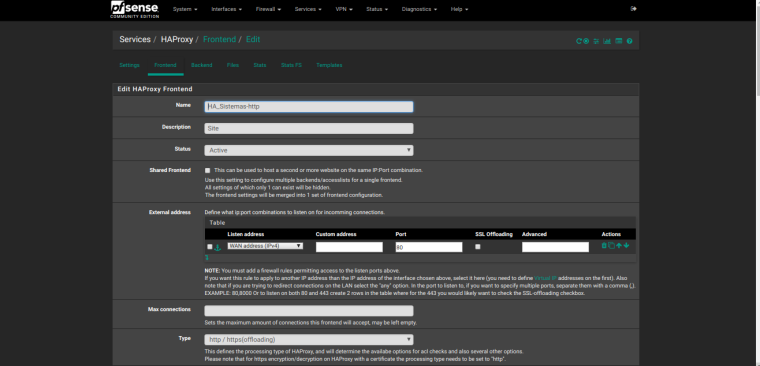The height and width of the screenshot is (366, 760).
Task: Click the Description field containing Site
Action: tap(309, 128)
